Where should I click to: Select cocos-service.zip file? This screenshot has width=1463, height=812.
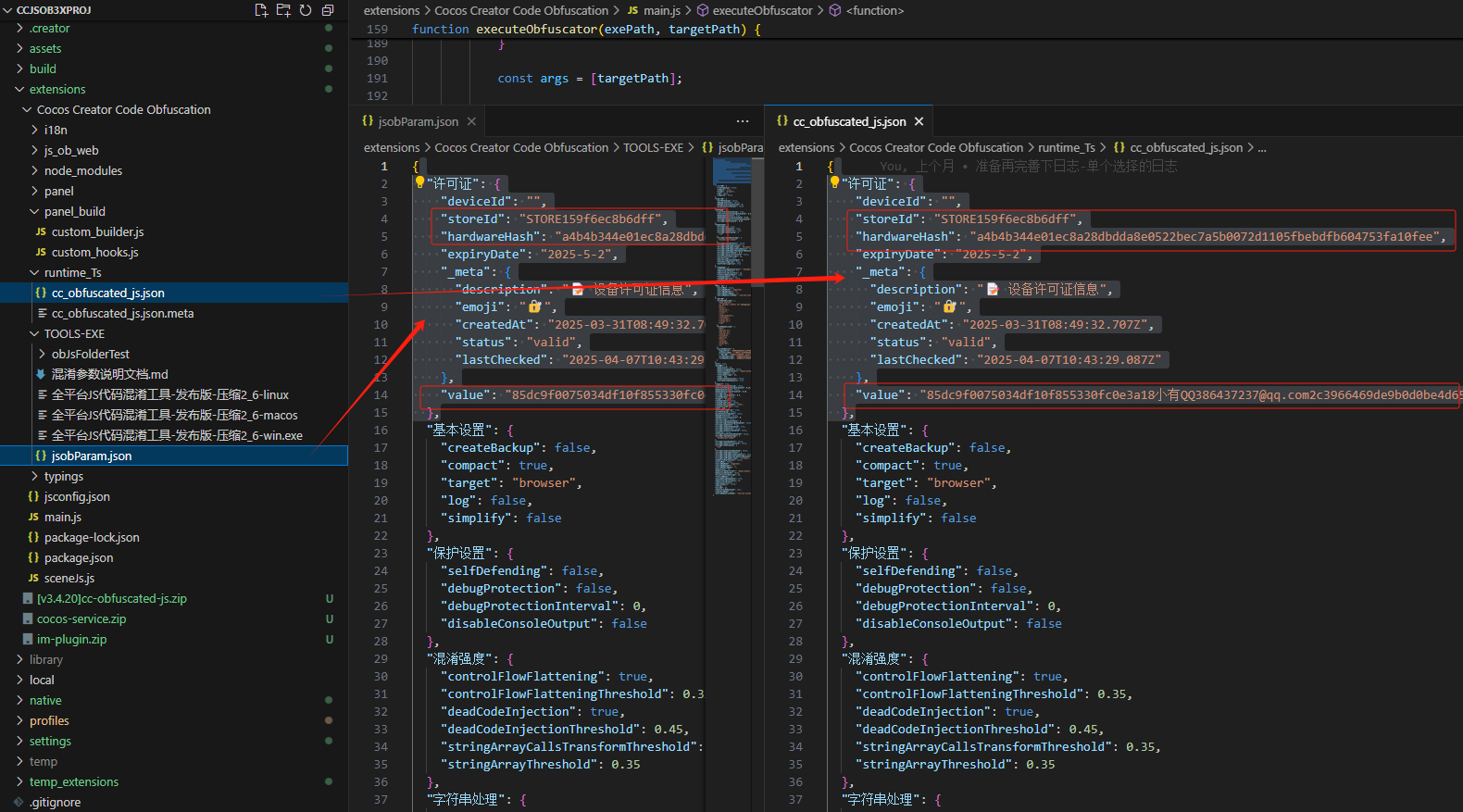(x=81, y=618)
